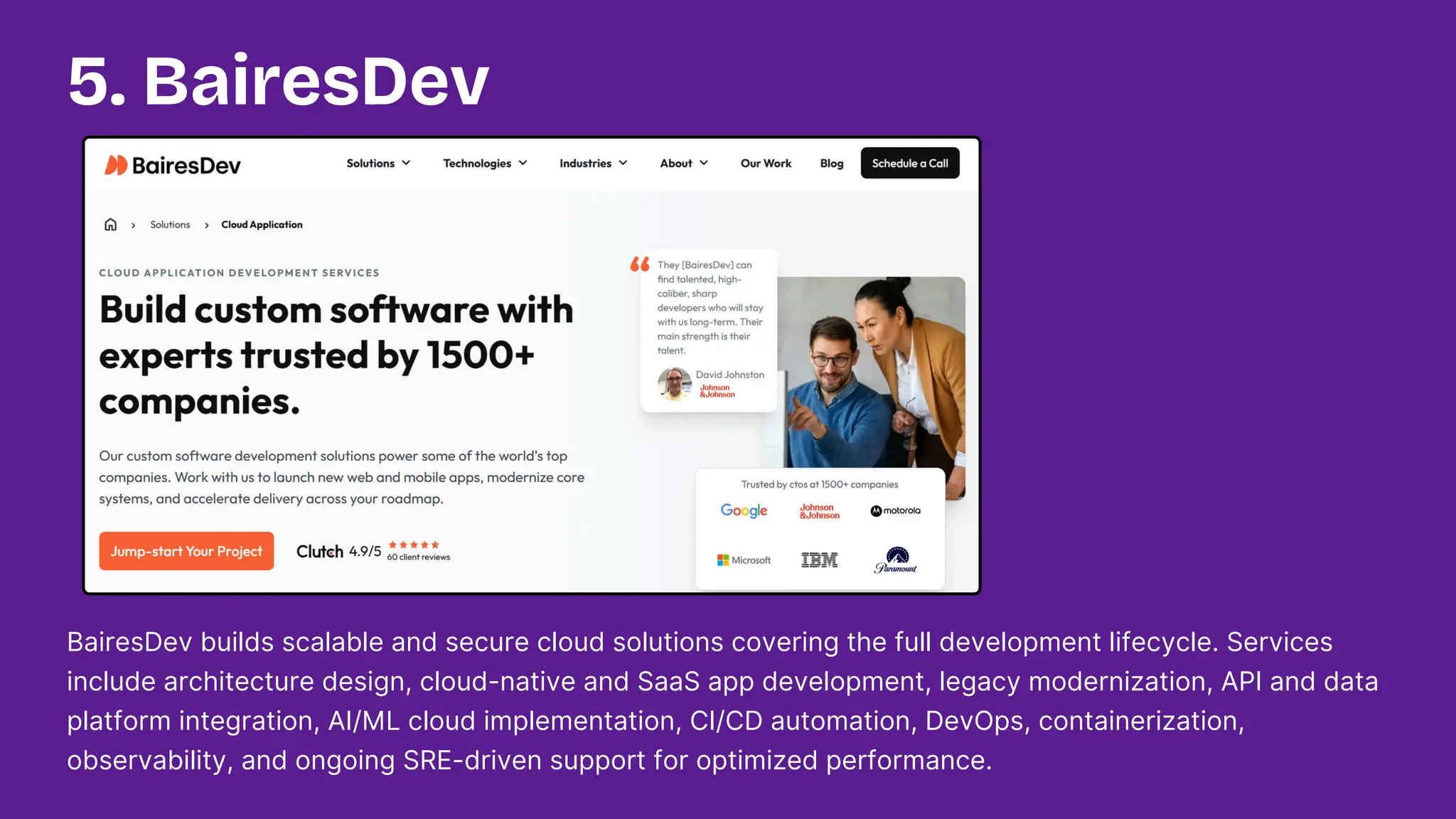This screenshot has width=1456, height=819.
Task: Click the David Johnston name in testimonial
Action: click(730, 375)
